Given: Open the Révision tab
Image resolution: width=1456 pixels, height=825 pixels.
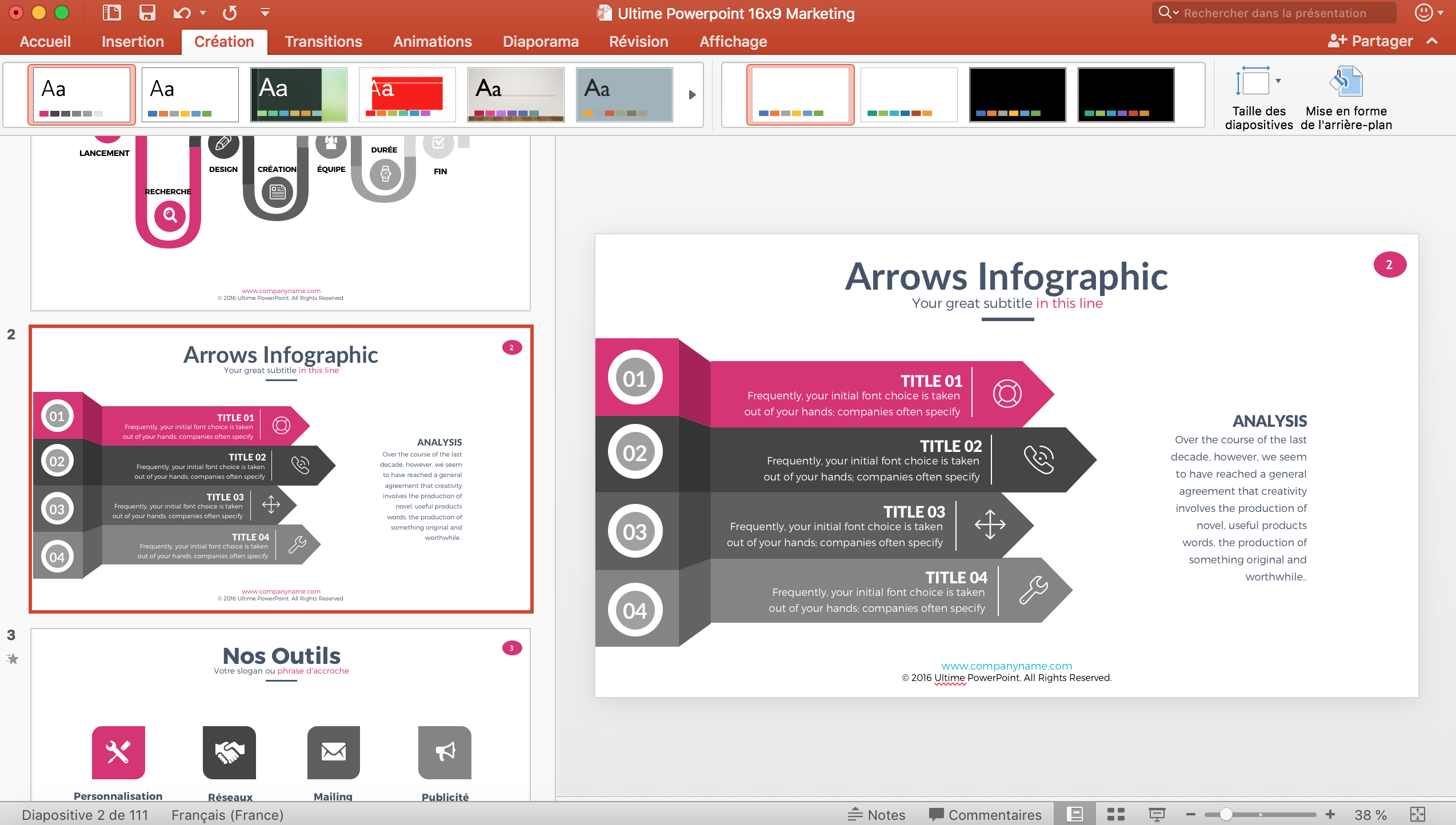Looking at the screenshot, I should point(638,41).
